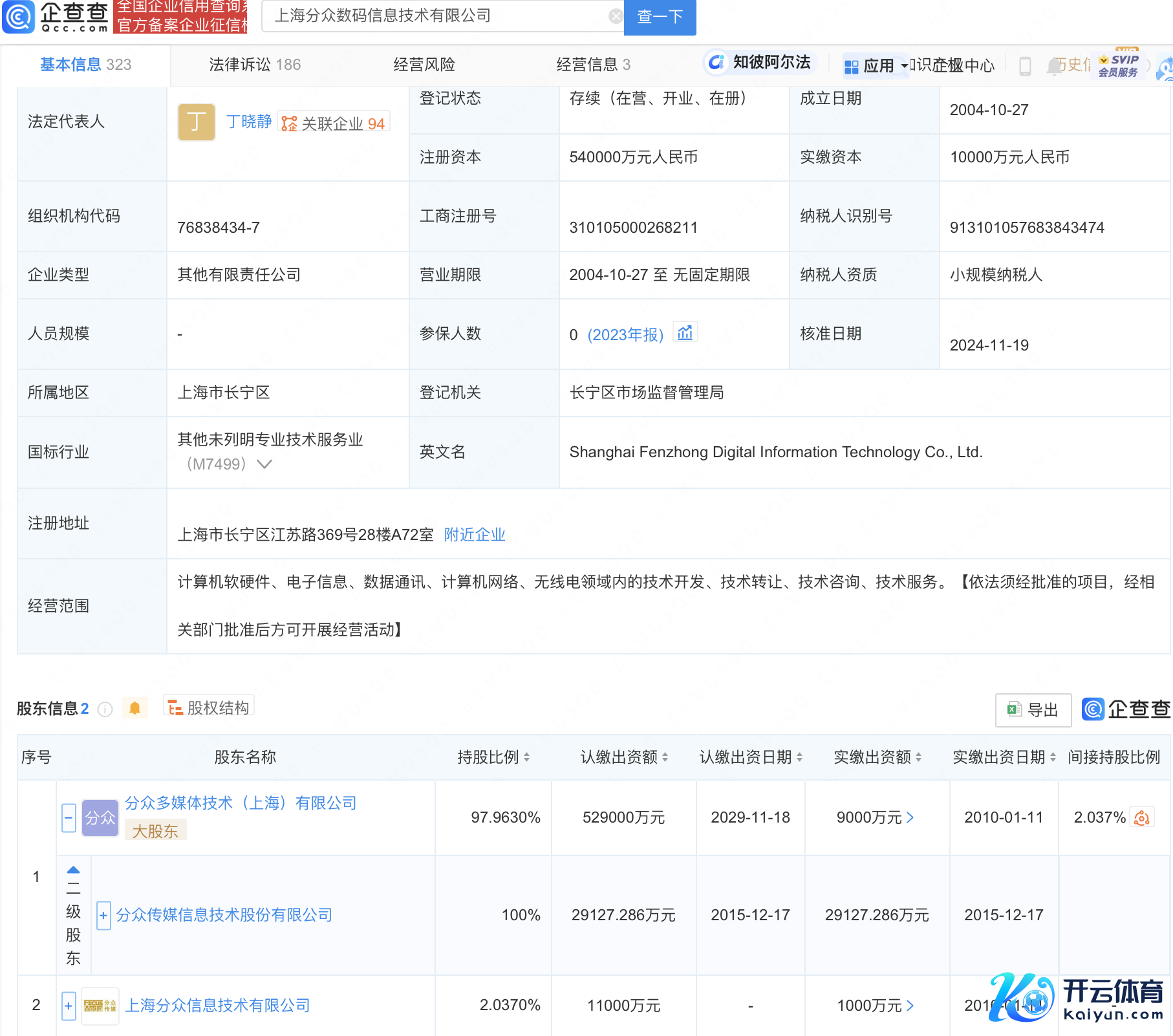Expand the 上海分众信息技术 shareholder row
This screenshot has width=1173, height=1036.
tap(69, 1006)
